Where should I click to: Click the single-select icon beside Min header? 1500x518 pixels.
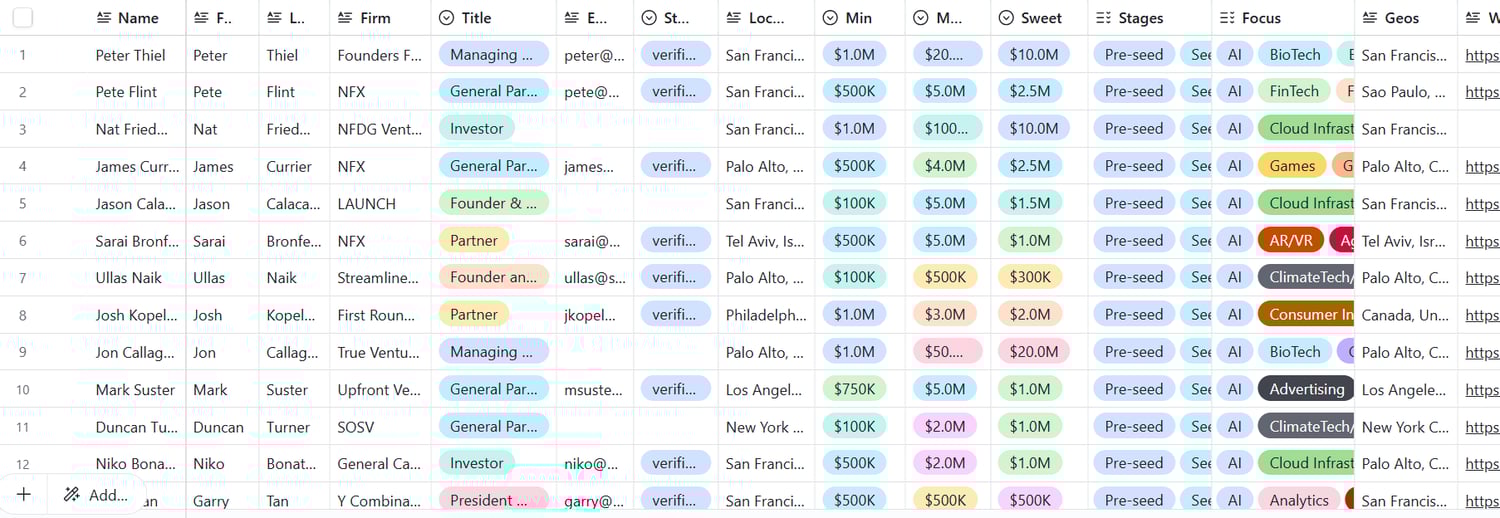point(830,18)
